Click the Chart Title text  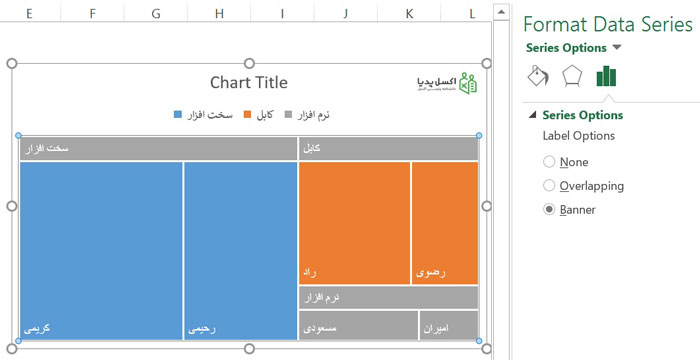(x=249, y=83)
